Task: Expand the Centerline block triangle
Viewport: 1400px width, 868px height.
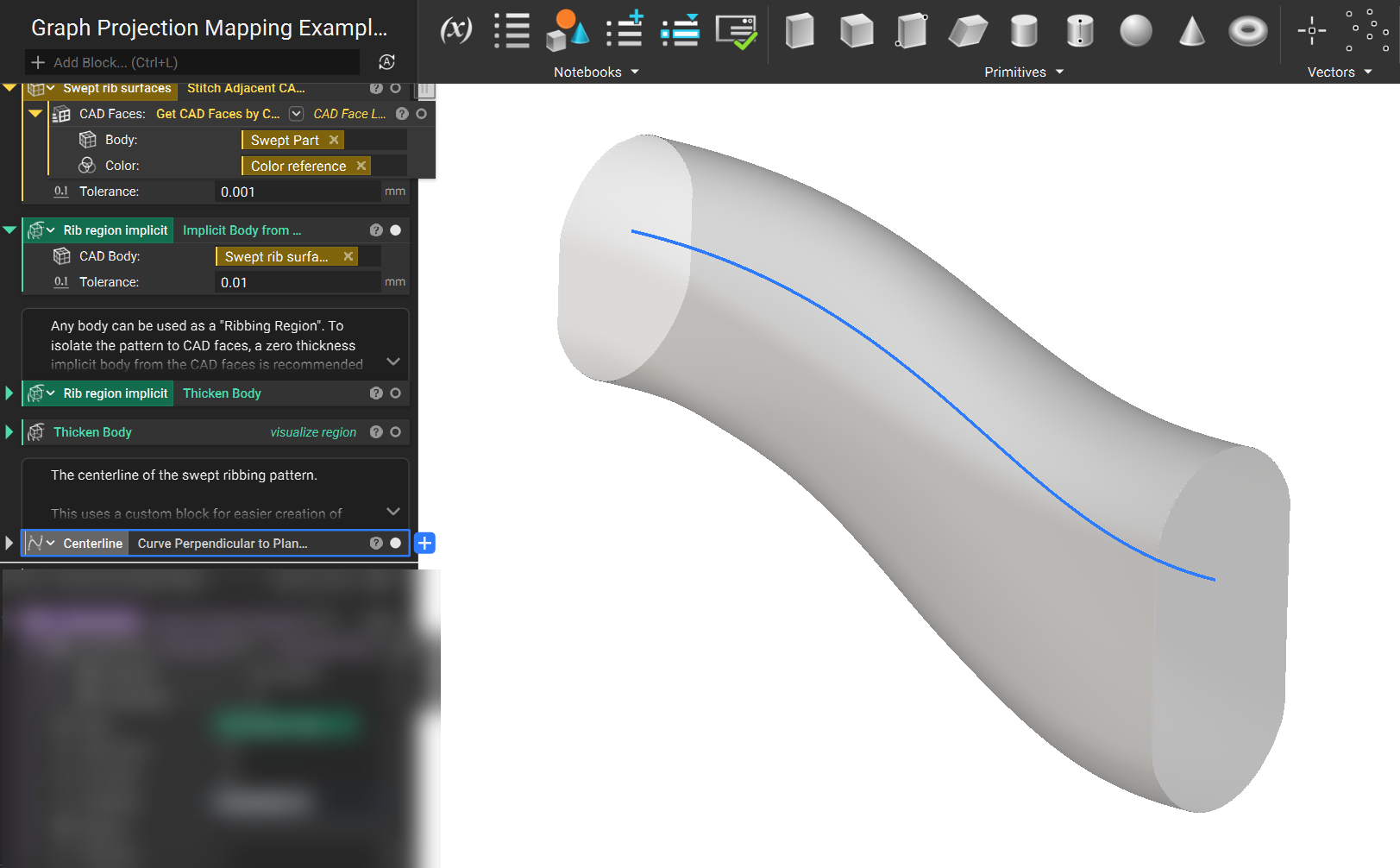Action: click(x=9, y=544)
